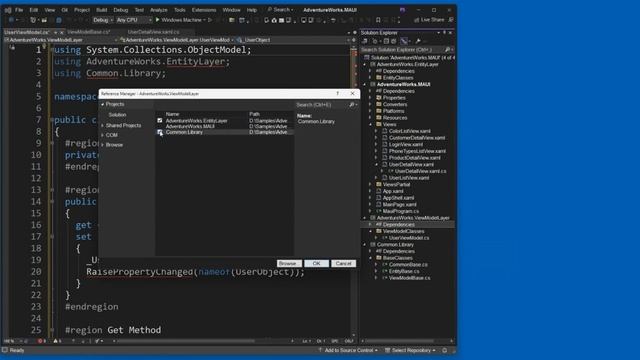This screenshot has width=640, height=360.
Task: Click the Solution Explorer properties wrench icon
Action: point(418,41)
